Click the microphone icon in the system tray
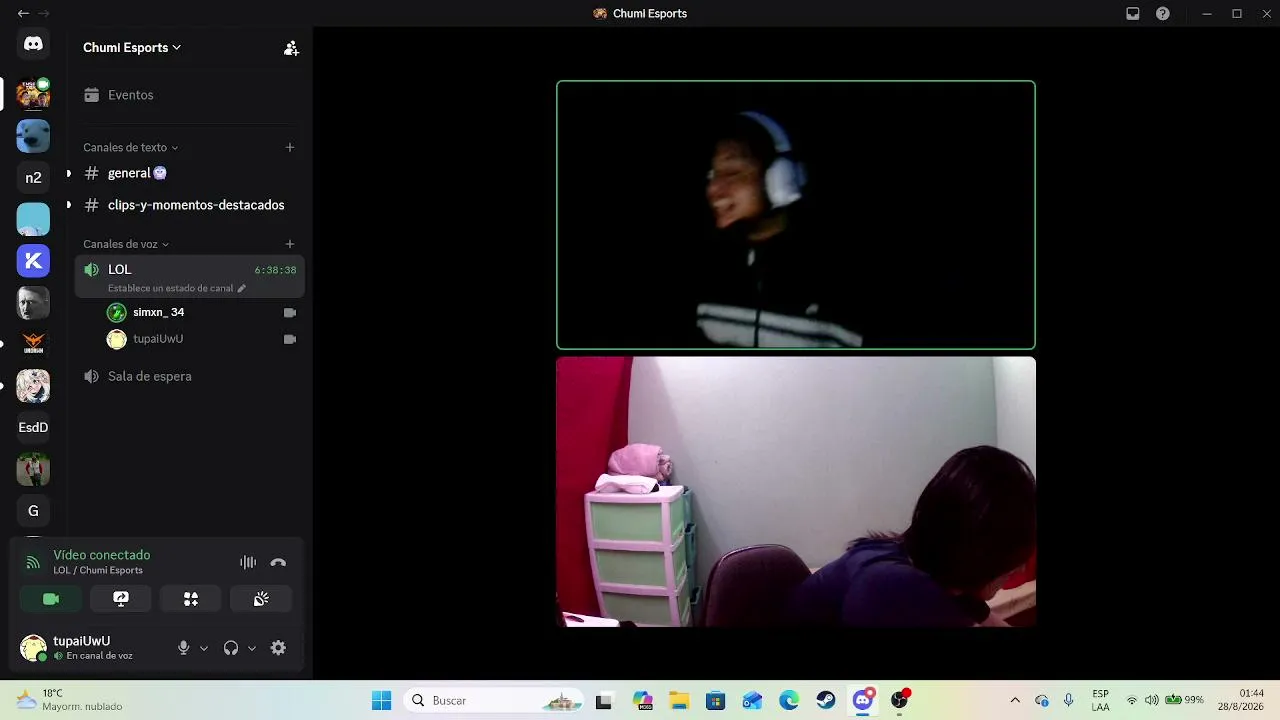 point(1069,700)
